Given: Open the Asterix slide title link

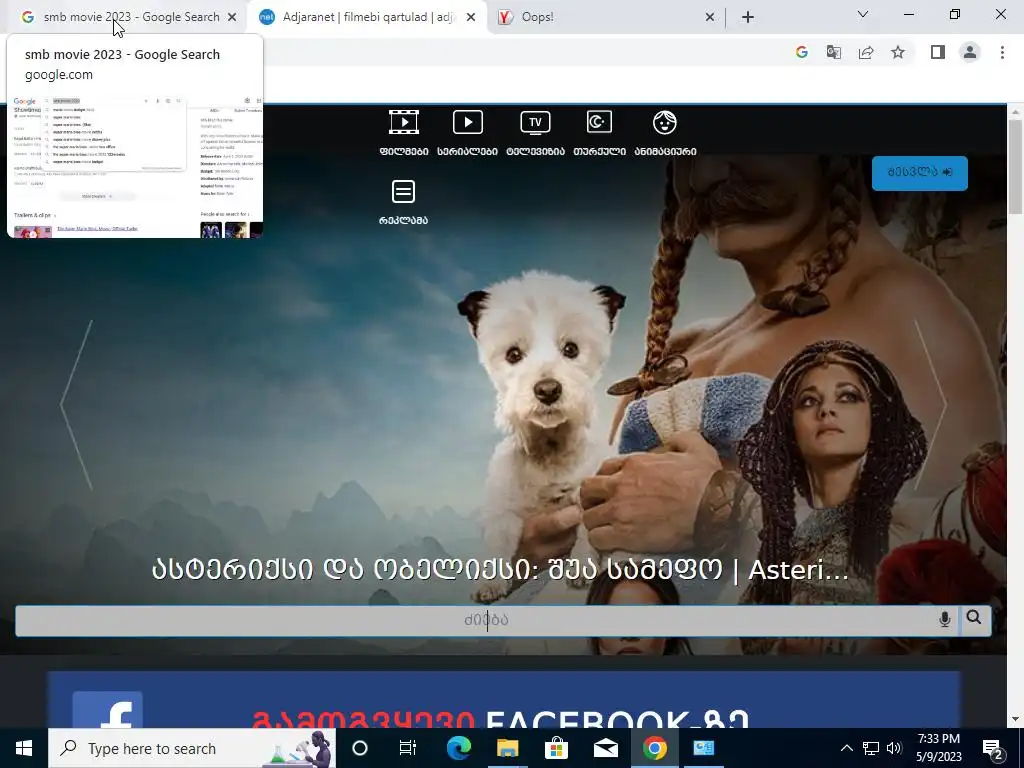Looking at the screenshot, I should [x=500, y=569].
